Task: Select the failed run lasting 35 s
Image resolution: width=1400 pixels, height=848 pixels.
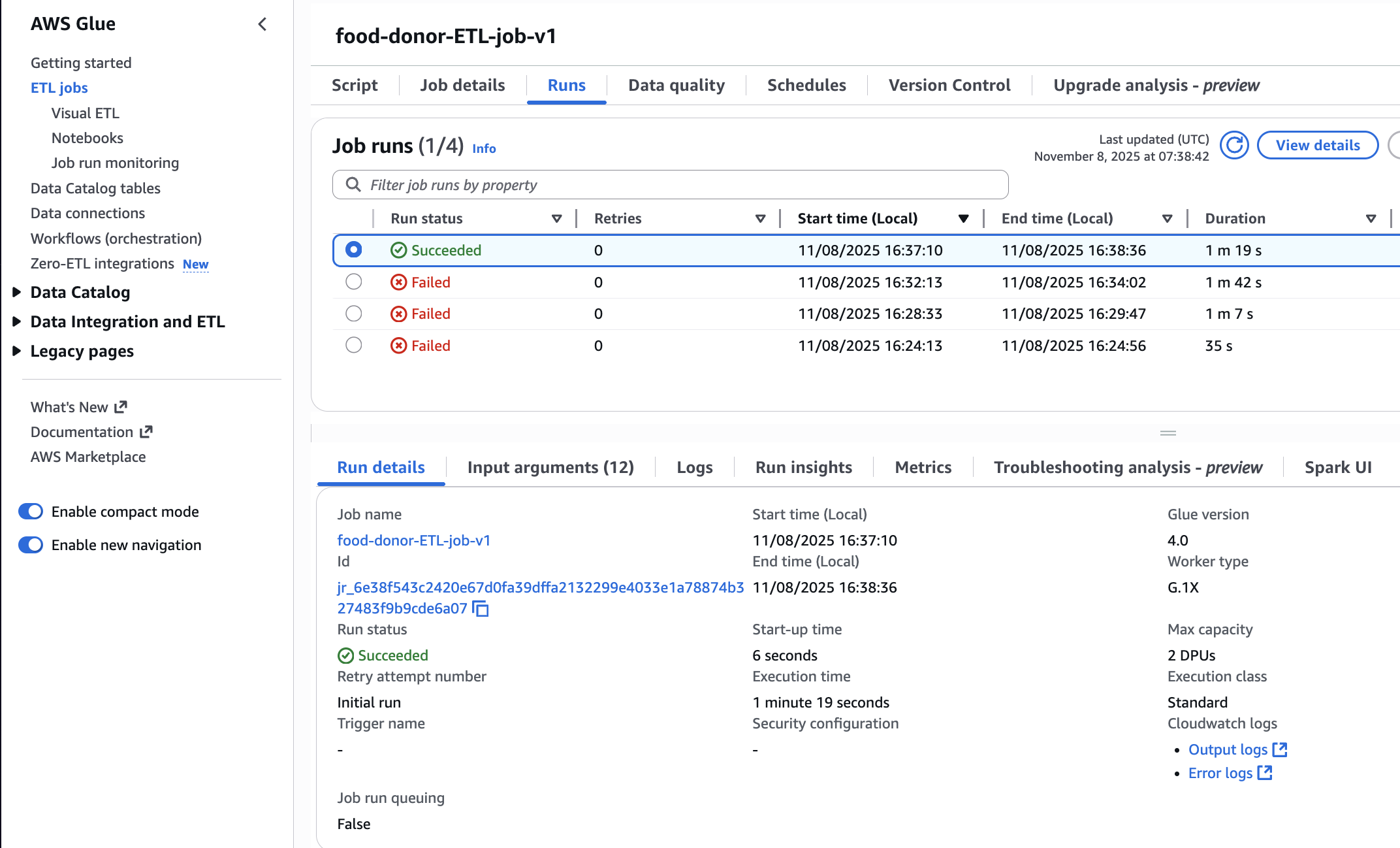Action: [354, 346]
